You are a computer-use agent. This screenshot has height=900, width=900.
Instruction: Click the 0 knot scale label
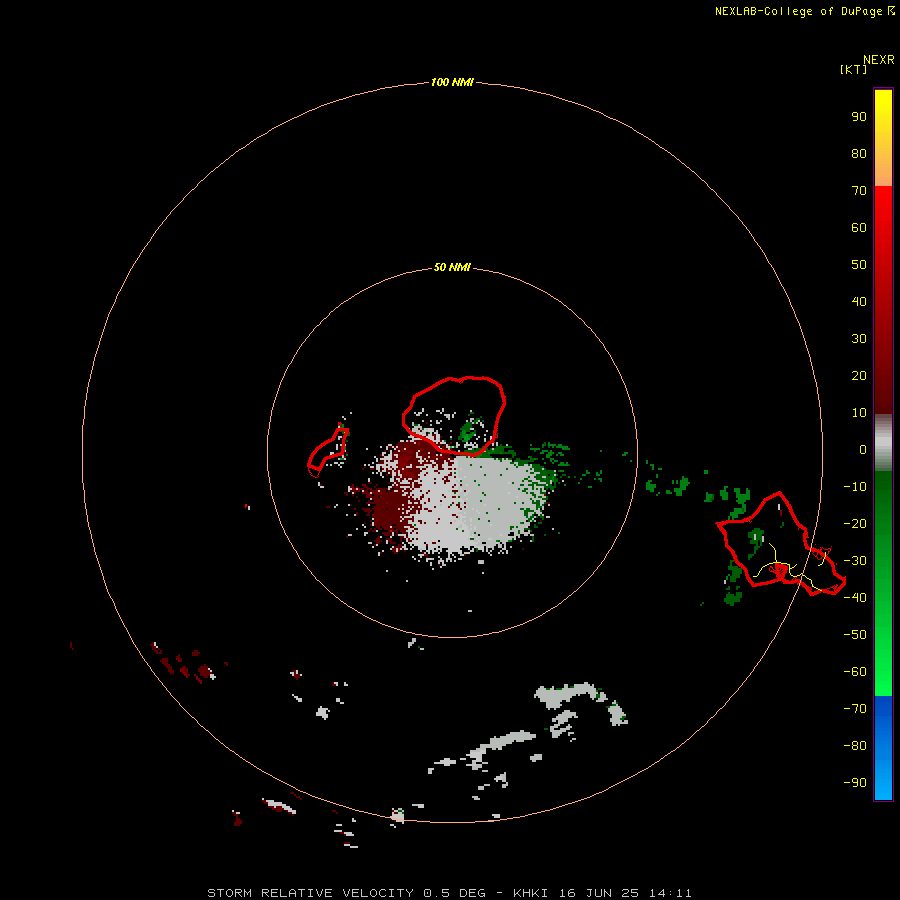(x=863, y=449)
